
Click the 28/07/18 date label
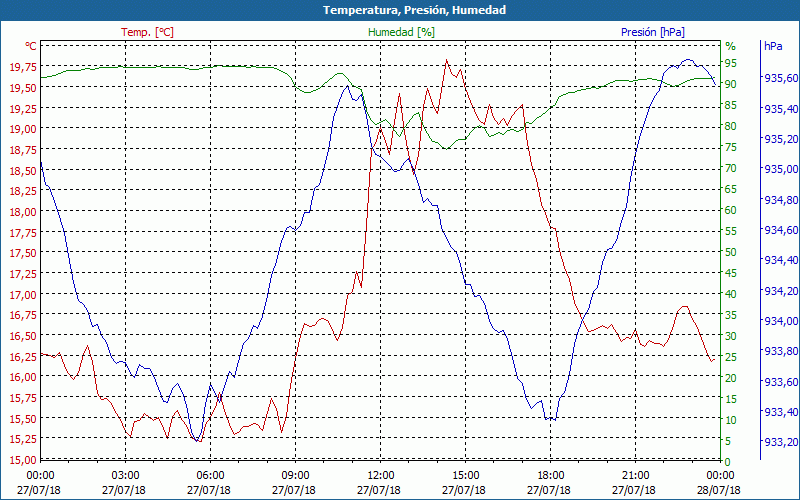(x=718, y=490)
